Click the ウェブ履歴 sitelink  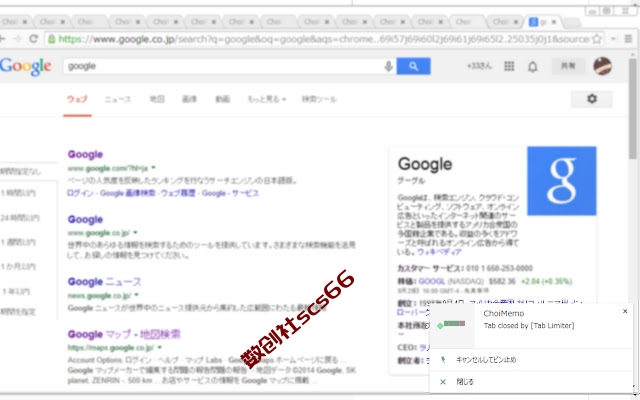179,193
